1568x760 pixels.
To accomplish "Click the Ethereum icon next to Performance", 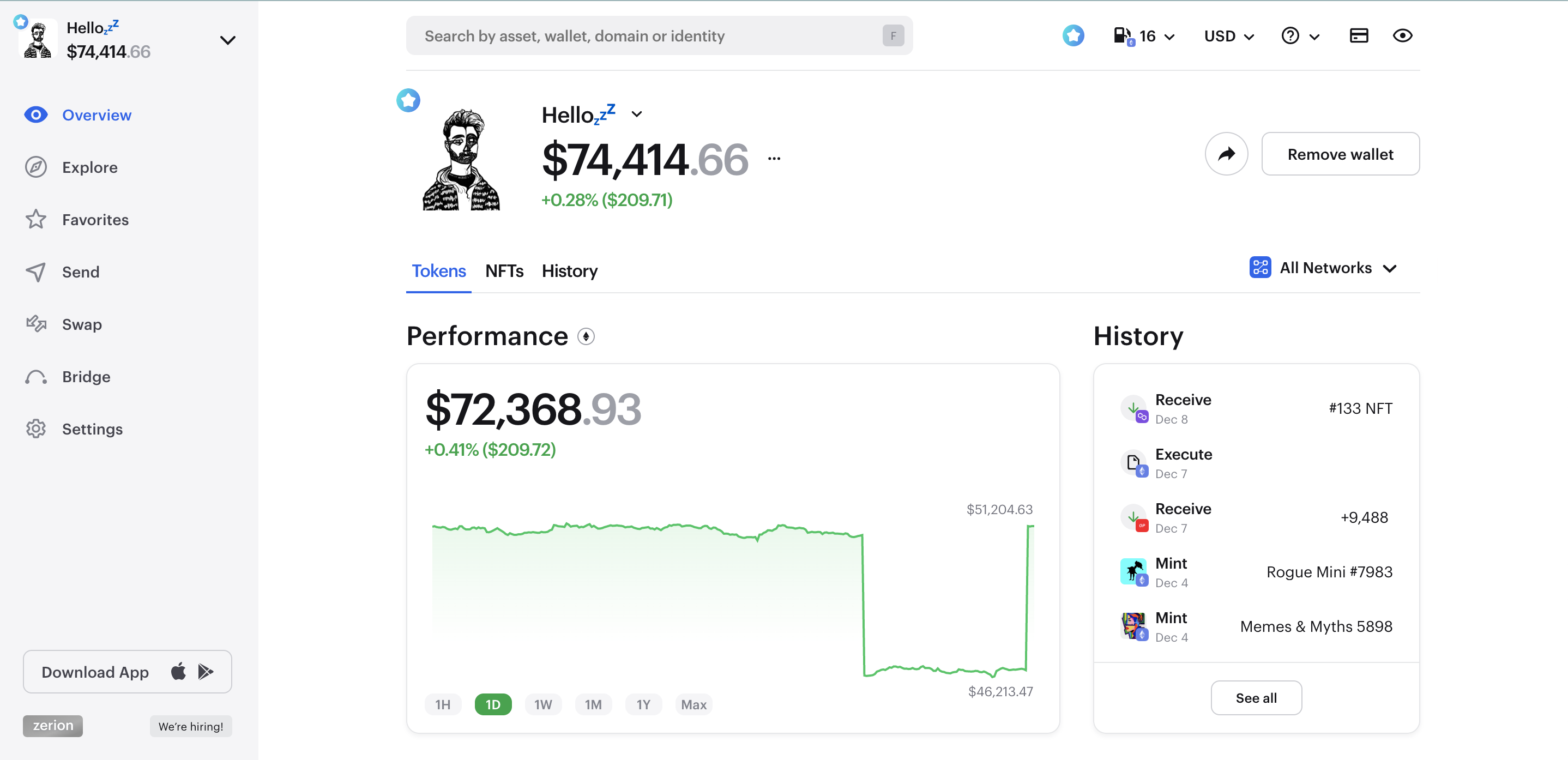I will pos(586,336).
